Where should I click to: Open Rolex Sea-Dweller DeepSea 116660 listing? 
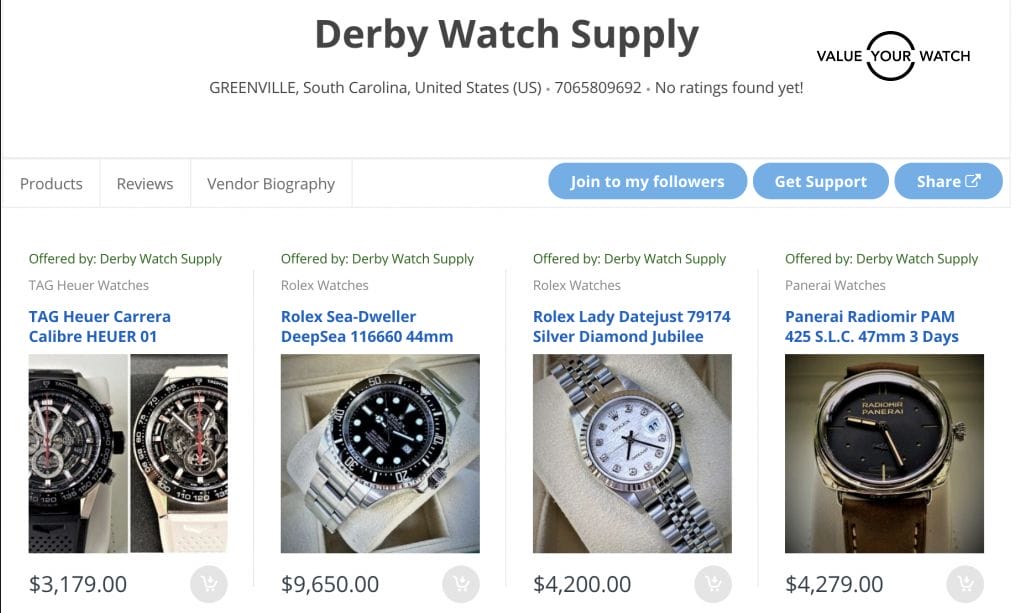click(x=367, y=326)
